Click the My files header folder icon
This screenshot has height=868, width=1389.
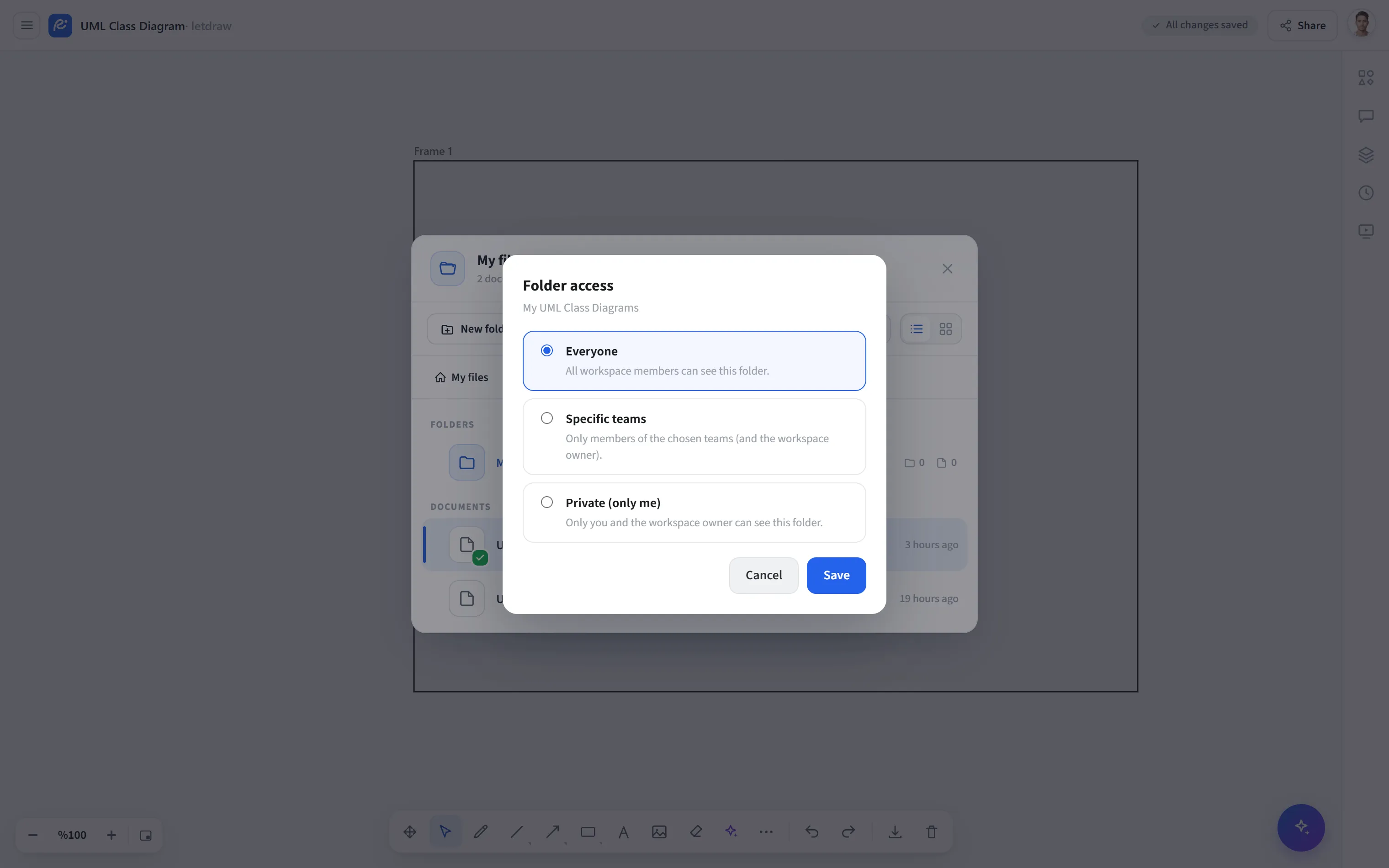448,268
